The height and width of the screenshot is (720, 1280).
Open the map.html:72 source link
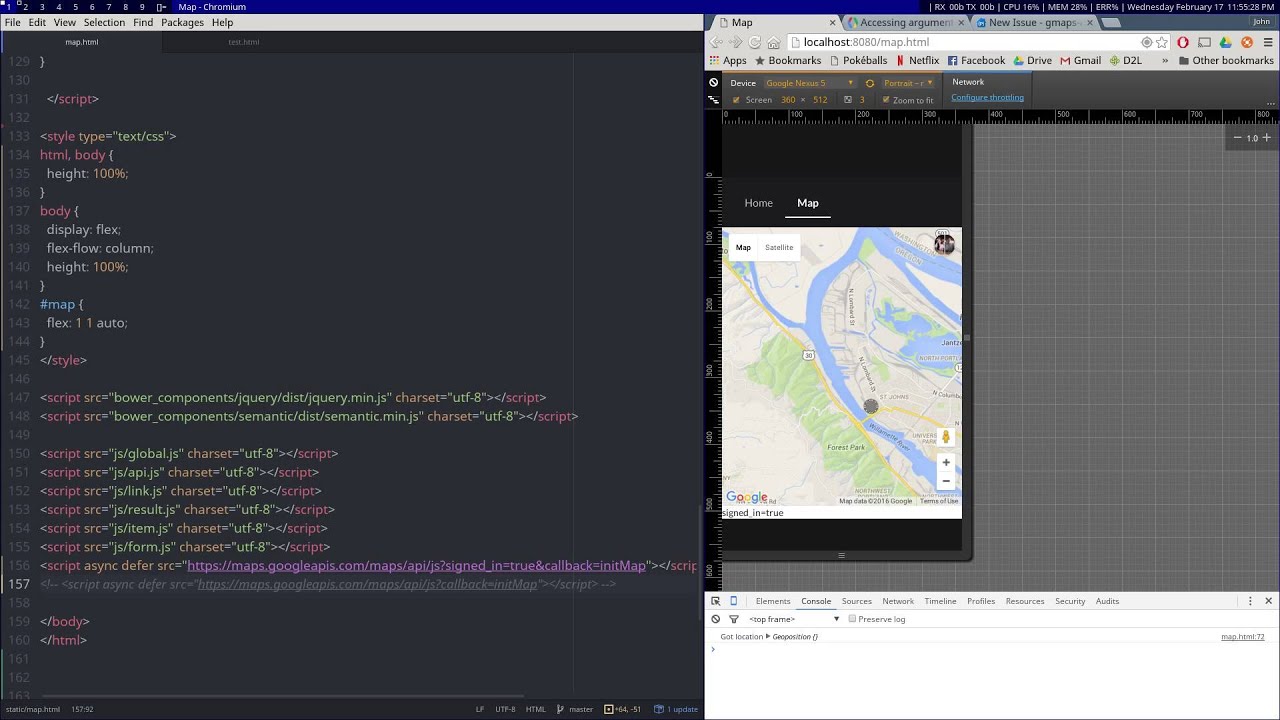(1242, 637)
